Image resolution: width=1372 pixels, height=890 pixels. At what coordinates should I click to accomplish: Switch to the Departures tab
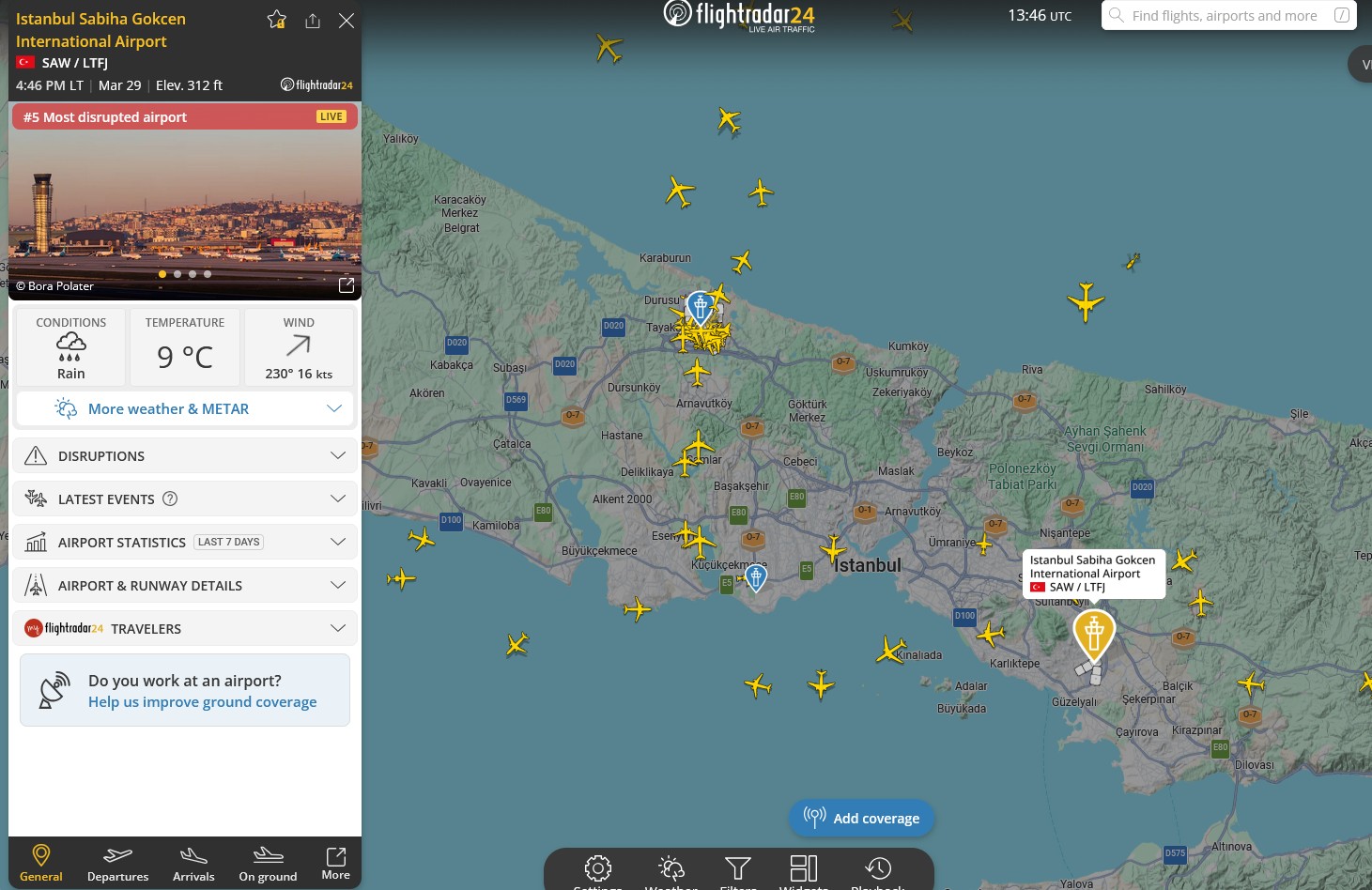click(x=117, y=864)
